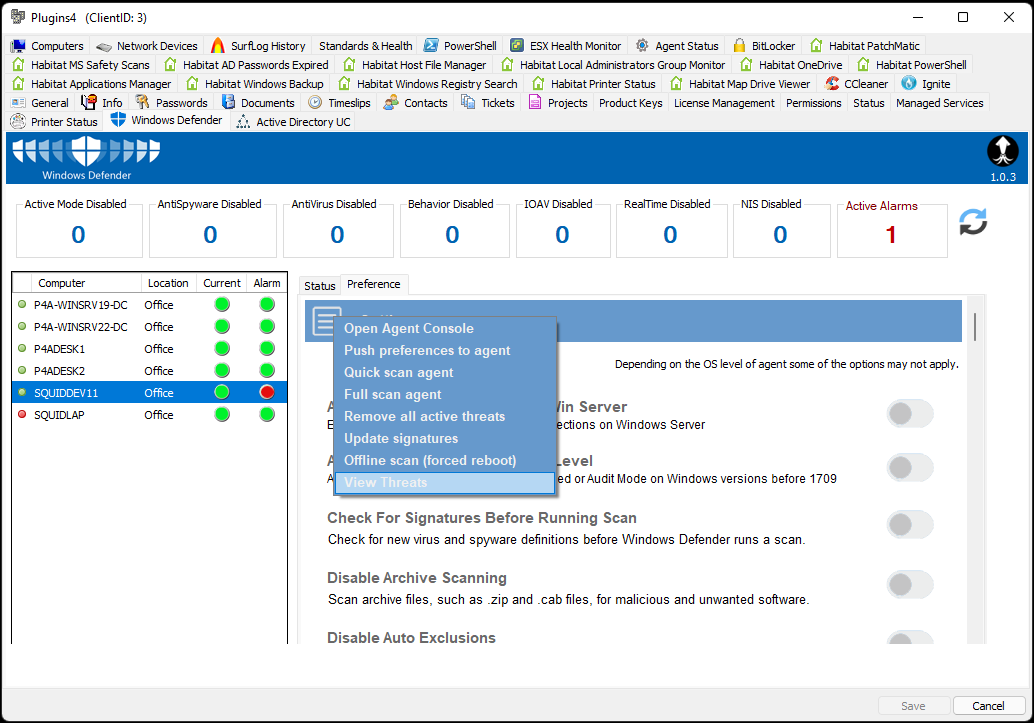The height and width of the screenshot is (723, 1034).
Task: Open the preferences menu list icon
Action: (324, 321)
